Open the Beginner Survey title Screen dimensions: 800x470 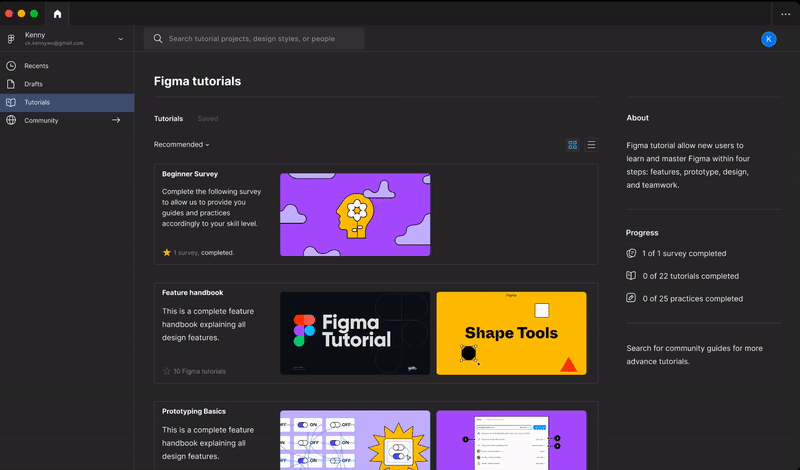(x=190, y=174)
